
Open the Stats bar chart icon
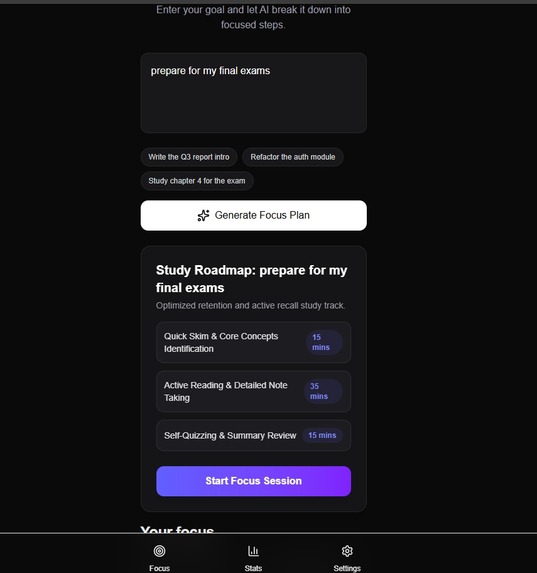pyautogui.click(x=253, y=551)
